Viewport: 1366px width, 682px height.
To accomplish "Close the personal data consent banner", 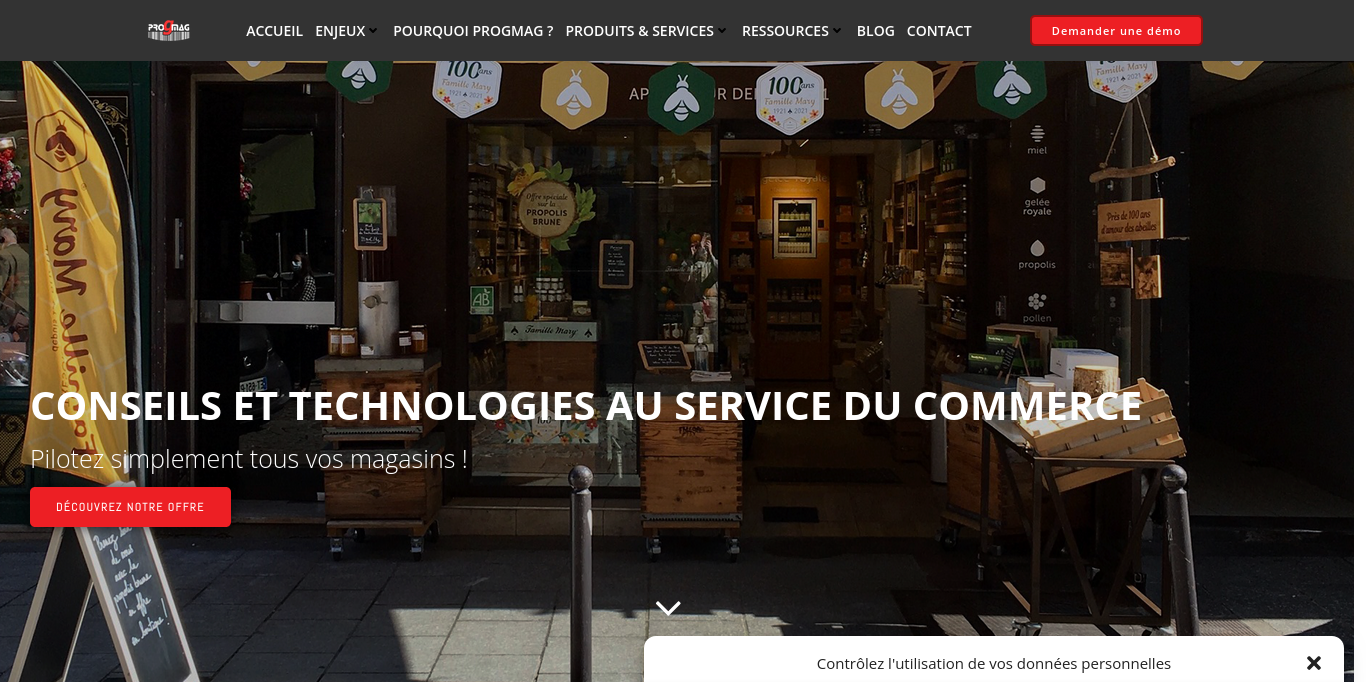I will [1314, 663].
